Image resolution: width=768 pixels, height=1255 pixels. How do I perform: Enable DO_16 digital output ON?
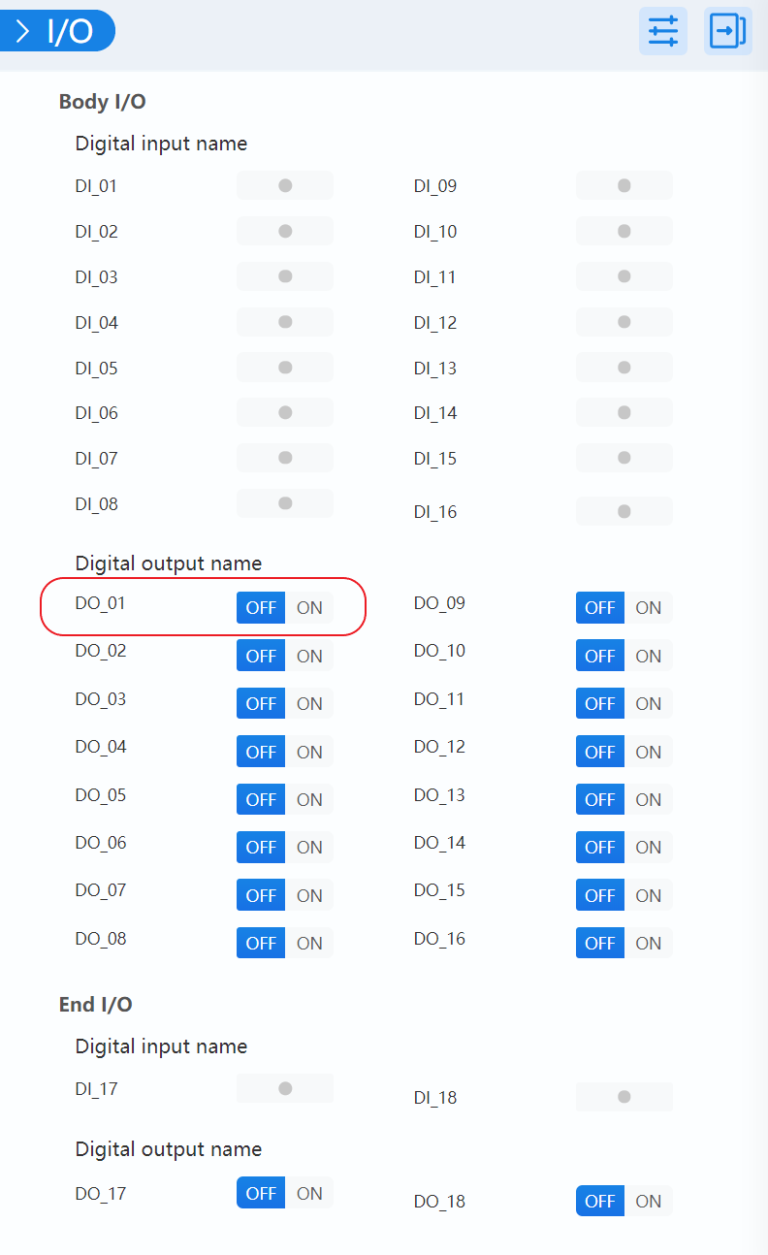(x=648, y=943)
